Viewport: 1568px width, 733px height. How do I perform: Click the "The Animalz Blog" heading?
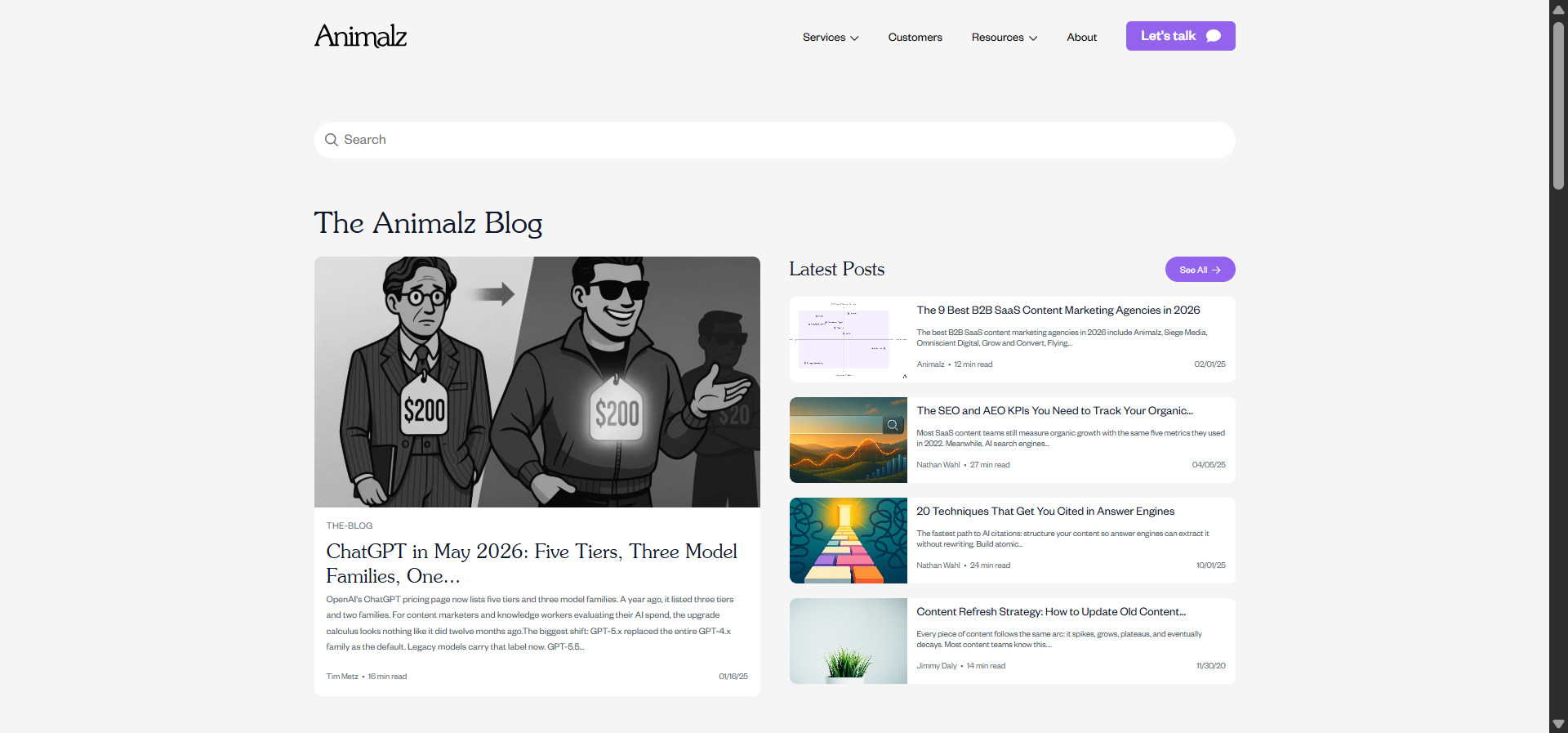coord(428,223)
